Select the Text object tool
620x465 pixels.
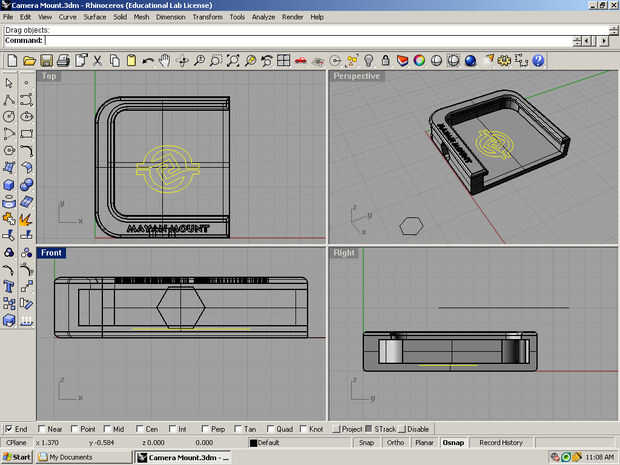(9, 286)
